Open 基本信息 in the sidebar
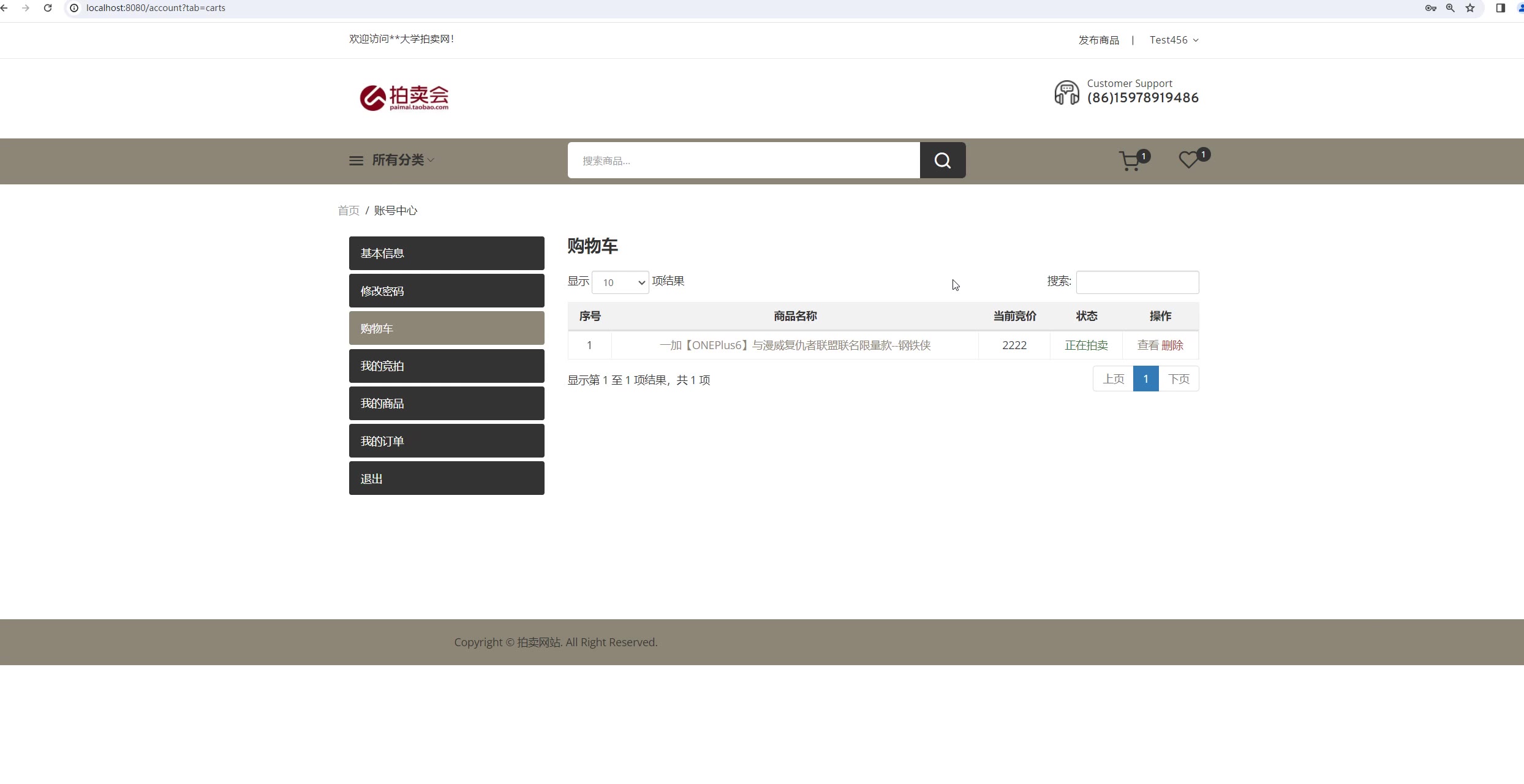 [x=447, y=253]
